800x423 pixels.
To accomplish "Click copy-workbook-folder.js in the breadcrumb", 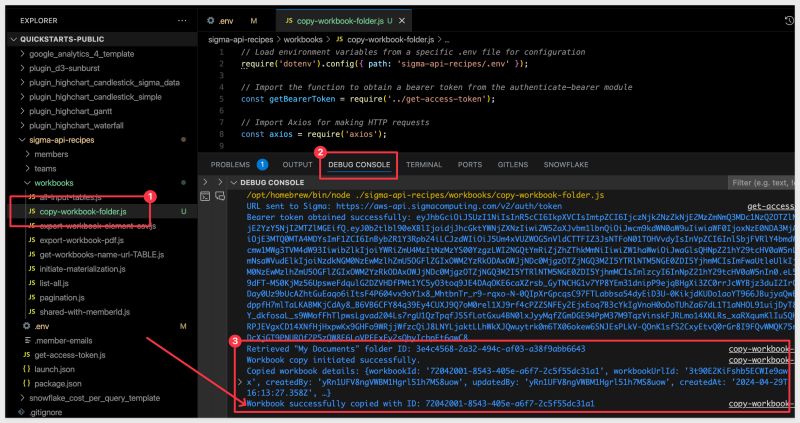I will [x=391, y=39].
